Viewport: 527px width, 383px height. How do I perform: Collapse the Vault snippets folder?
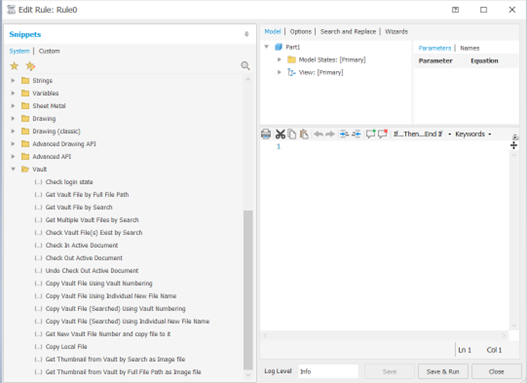[13, 169]
